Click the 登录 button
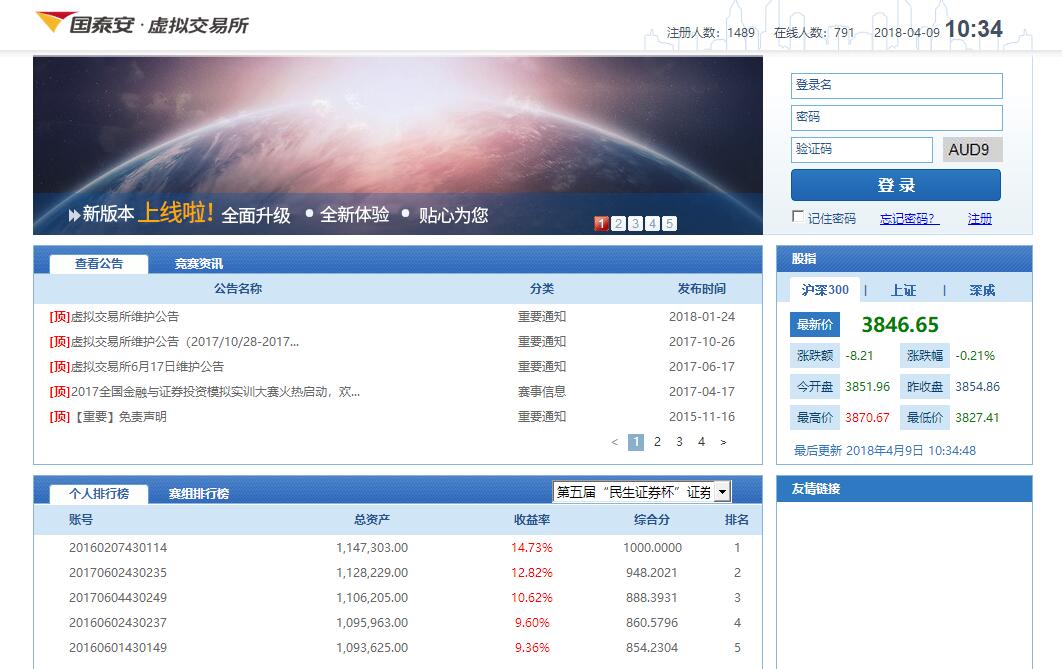This screenshot has height=669, width=1062. 895,185
